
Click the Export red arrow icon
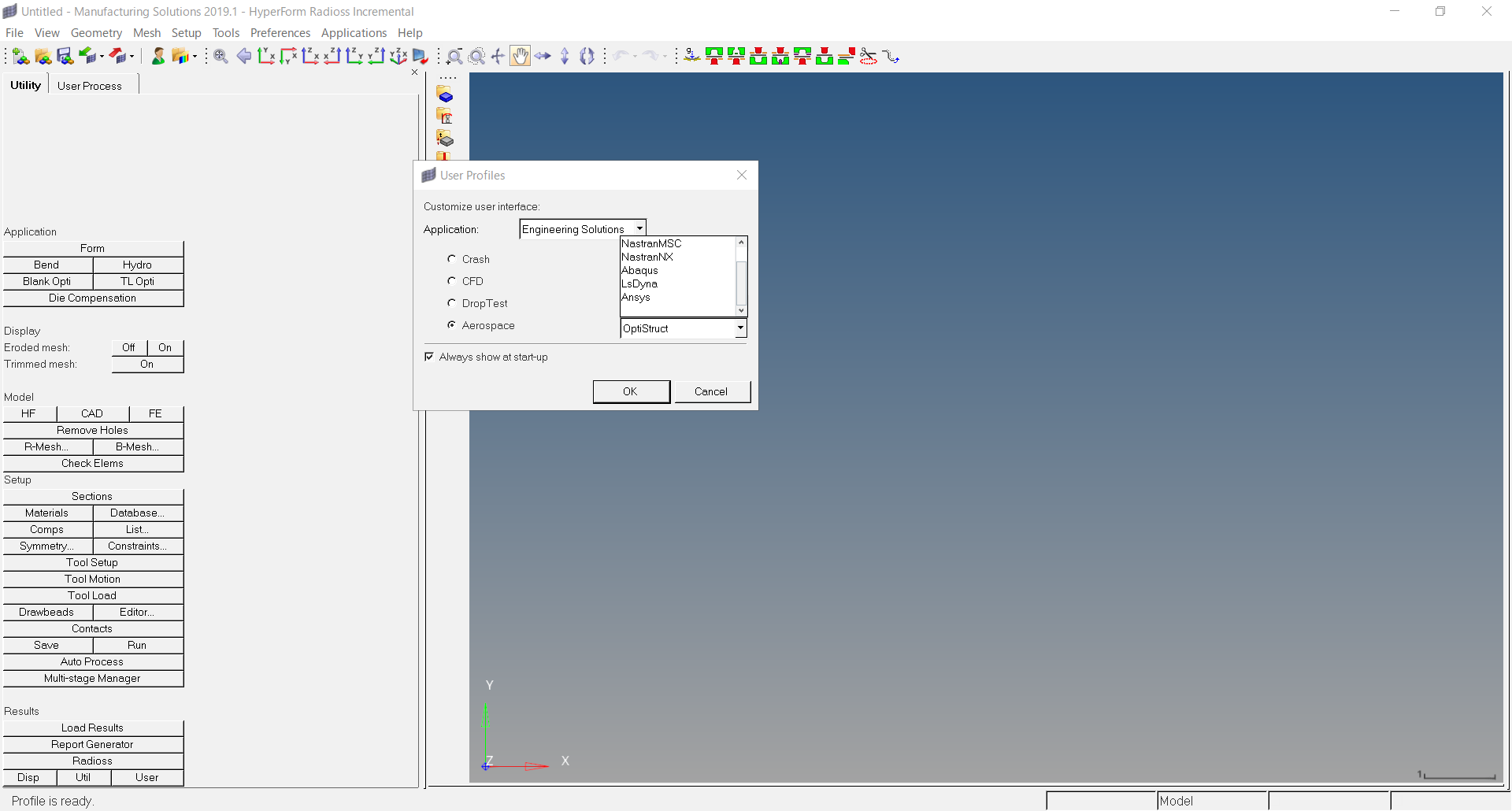click(117, 56)
